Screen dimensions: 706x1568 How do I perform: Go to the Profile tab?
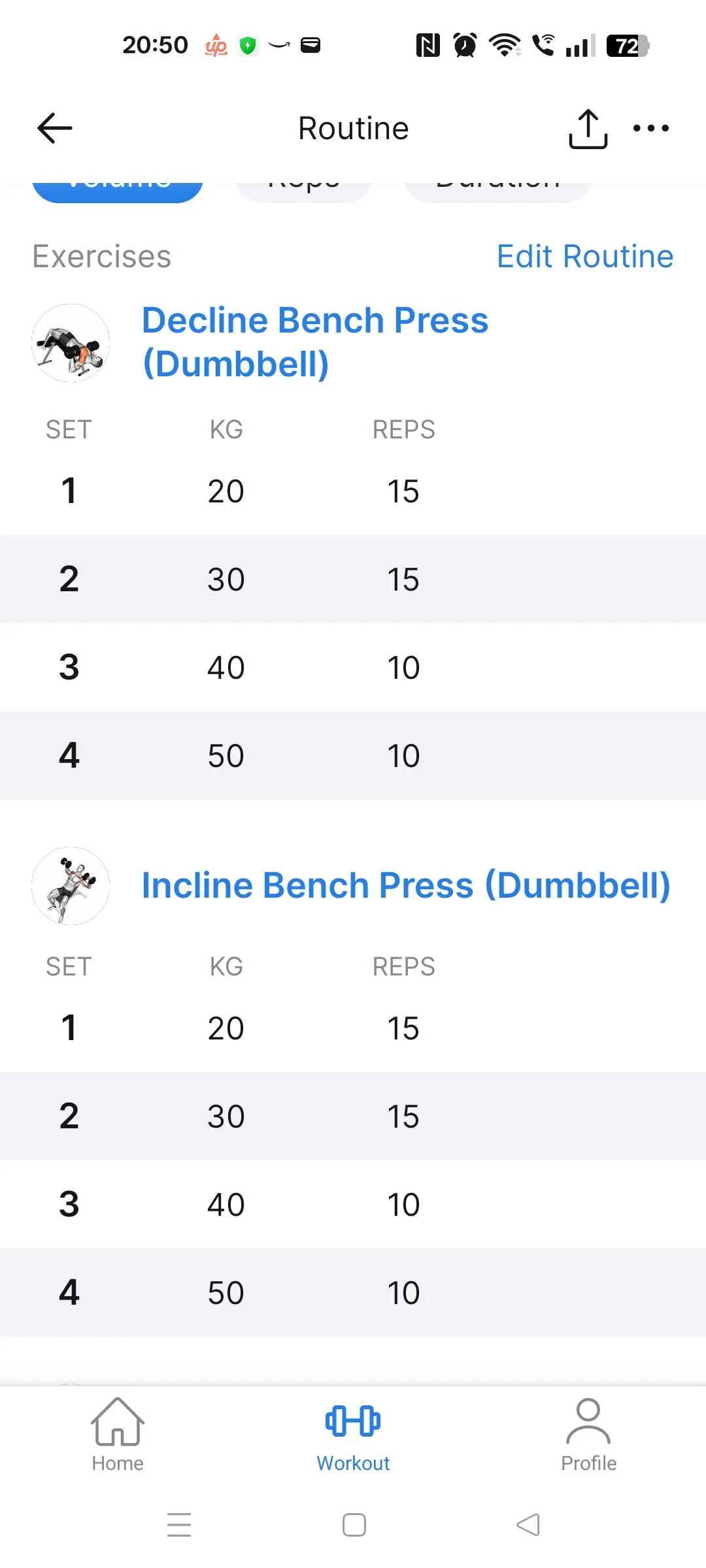[x=588, y=1435]
